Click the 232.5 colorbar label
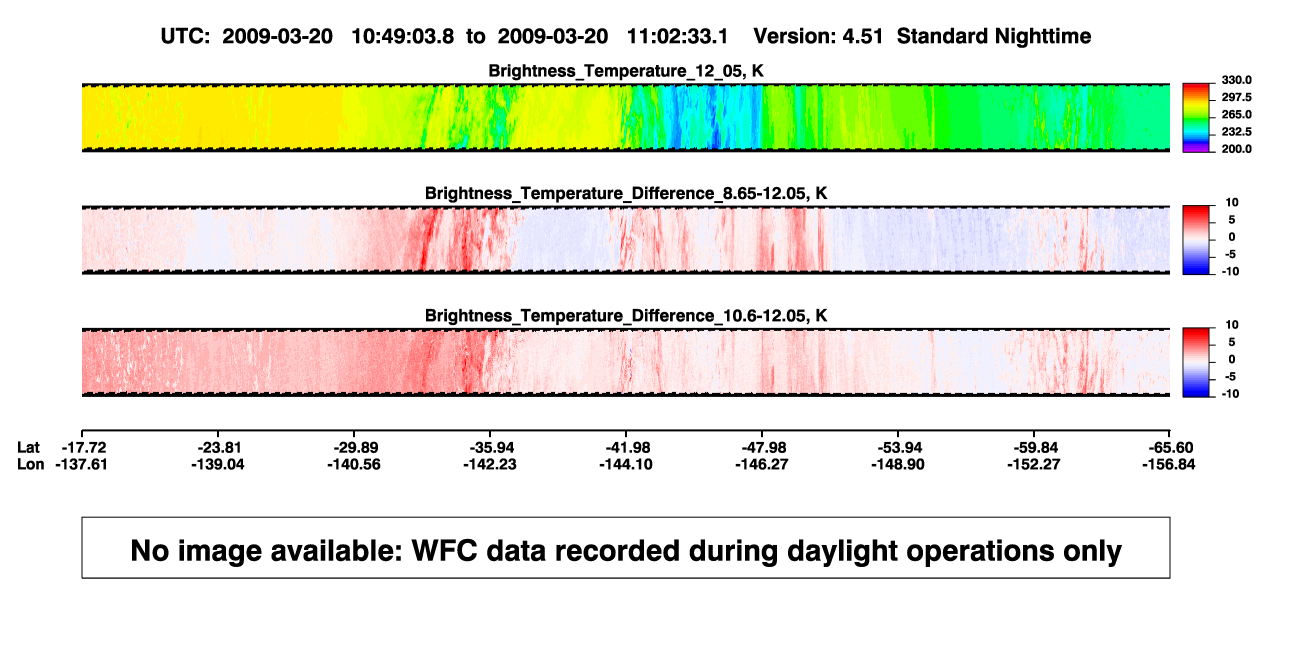Image resolution: width=1300 pixels, height=667 pixels. coord(1236,132)
